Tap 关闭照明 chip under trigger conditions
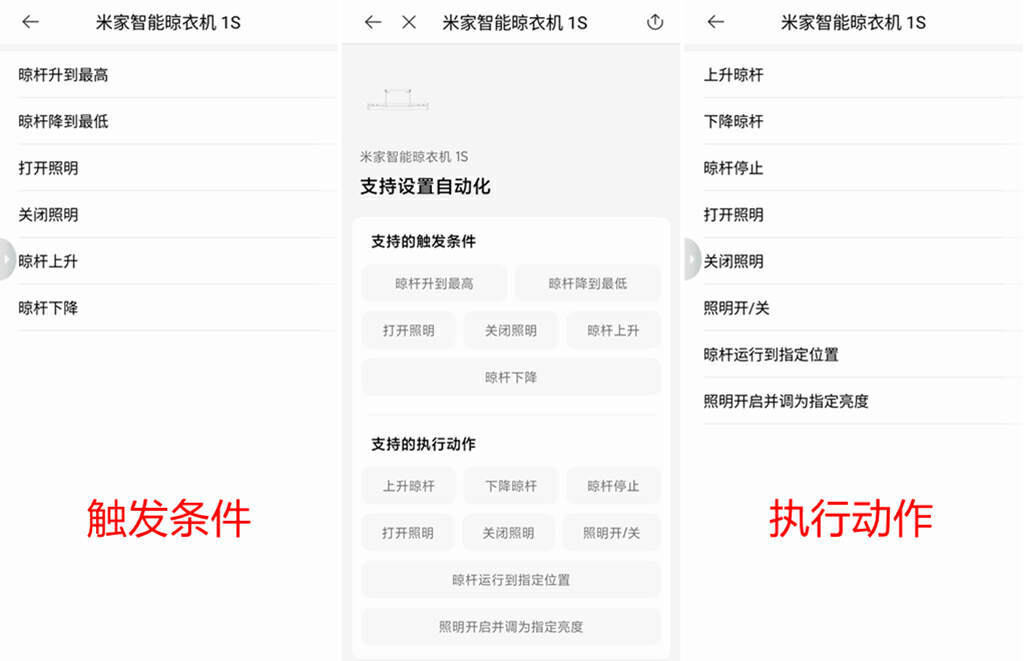Screen dimensions: 1024x661 pos(511,330)
